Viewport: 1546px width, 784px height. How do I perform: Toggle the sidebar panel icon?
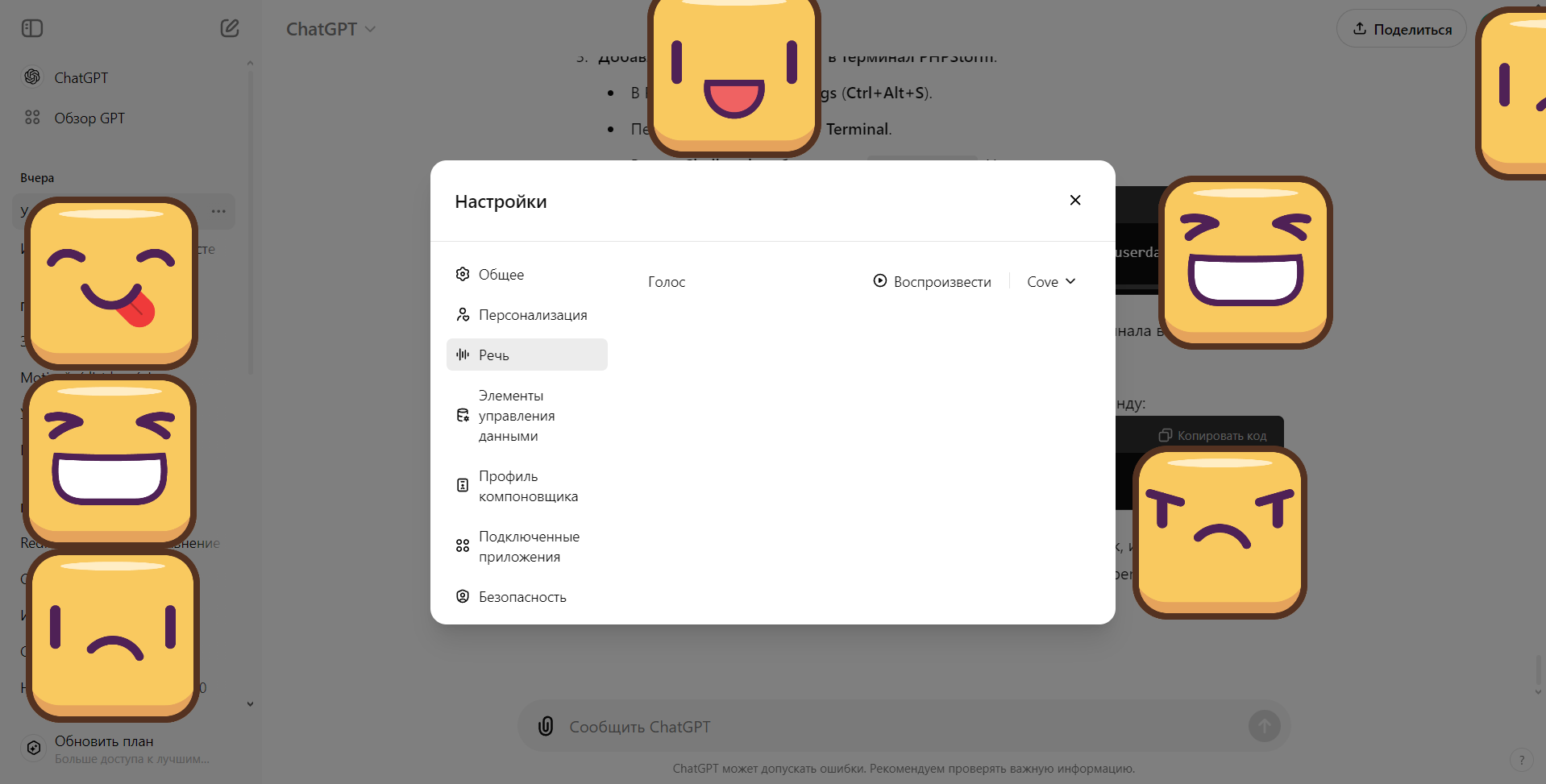(32, 28)
